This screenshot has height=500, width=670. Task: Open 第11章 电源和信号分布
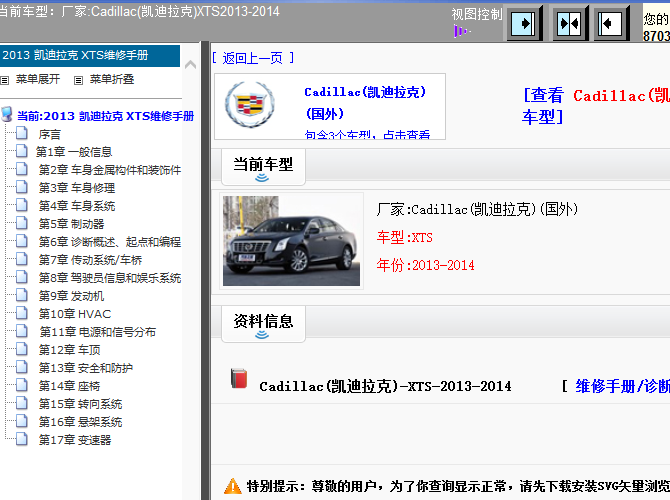(x=97, y=332)
